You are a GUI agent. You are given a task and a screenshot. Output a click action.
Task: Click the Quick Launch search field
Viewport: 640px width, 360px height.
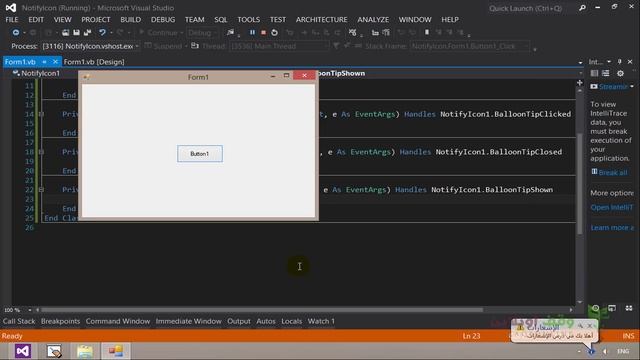[531, 8]
